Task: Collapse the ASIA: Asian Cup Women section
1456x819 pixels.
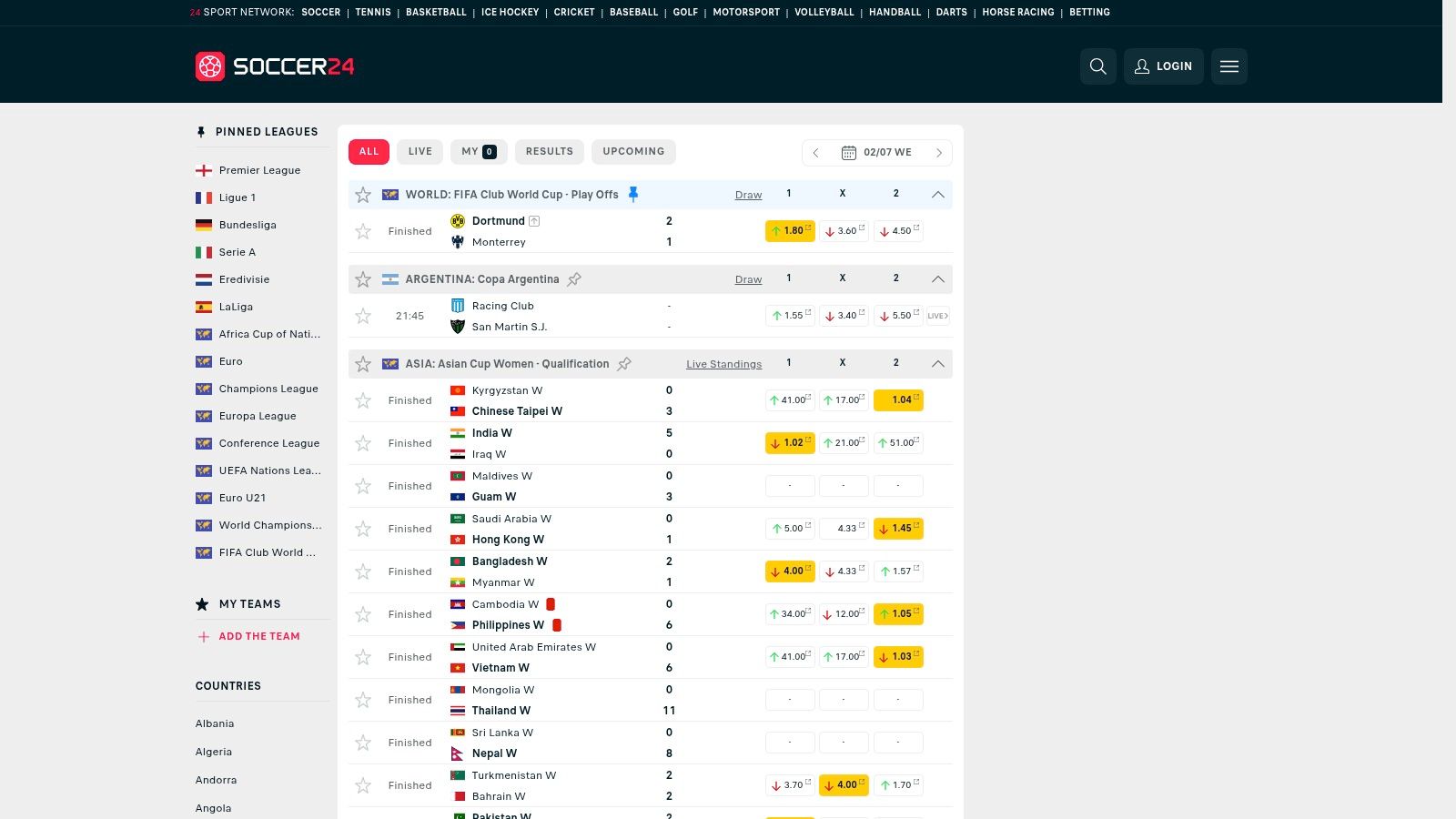Action: coord(938,363)
